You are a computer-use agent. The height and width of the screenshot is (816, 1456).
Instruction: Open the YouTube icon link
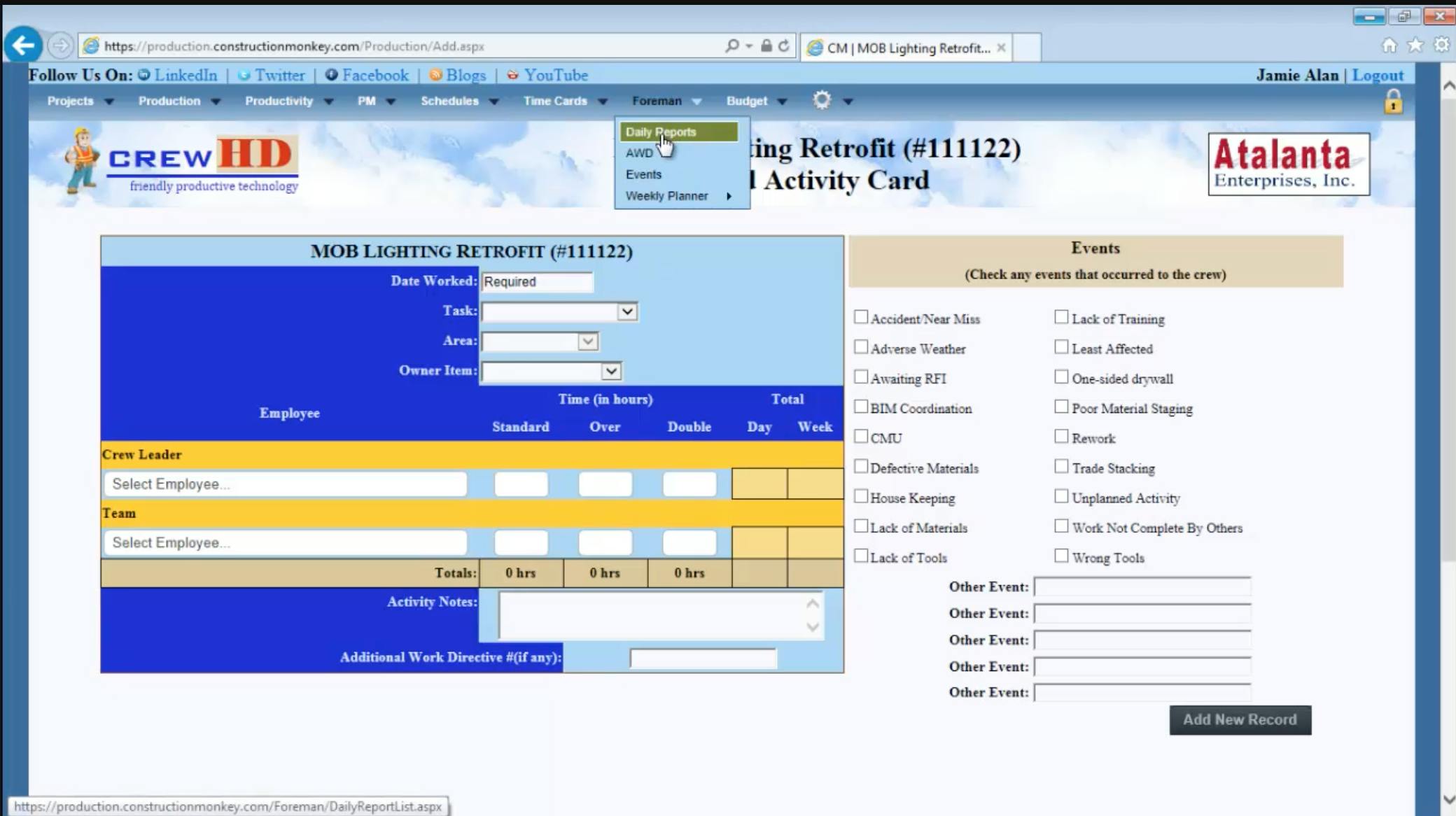pos(512,75)
